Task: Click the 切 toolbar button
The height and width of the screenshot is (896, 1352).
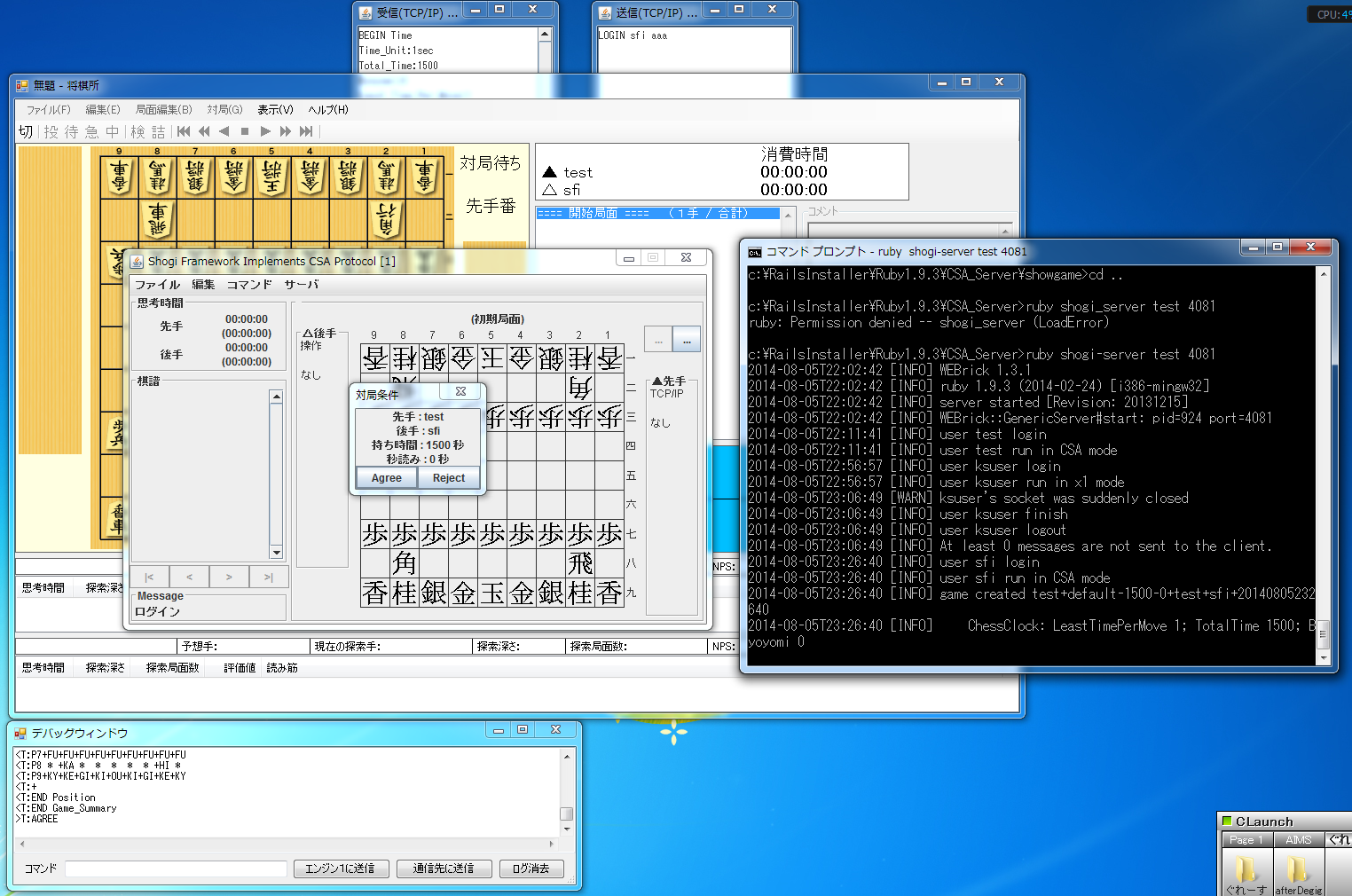Action: point(26,131)
